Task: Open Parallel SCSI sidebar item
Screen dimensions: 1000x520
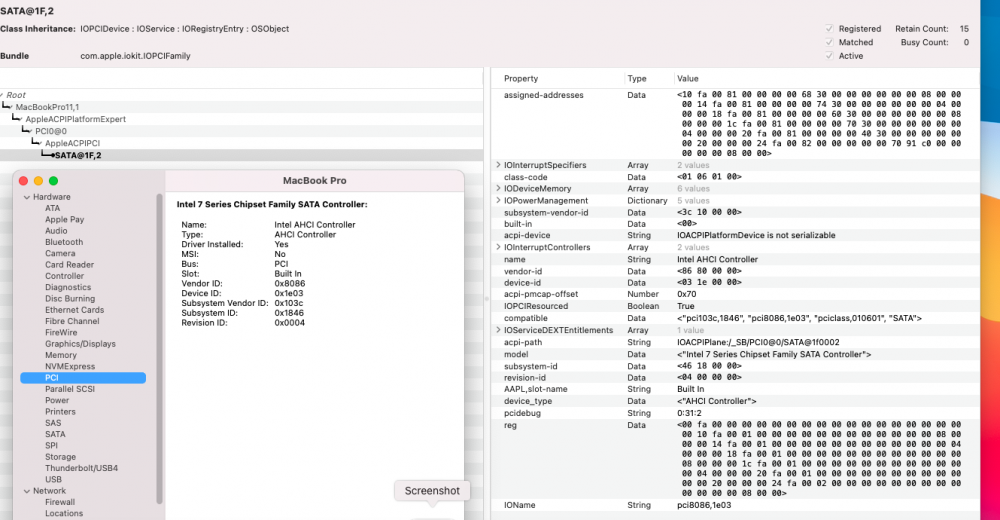Action: [x=70, y=389]
